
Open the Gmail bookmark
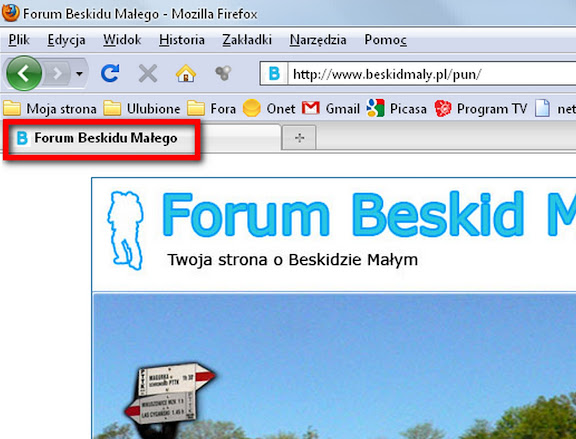(331, 108)
